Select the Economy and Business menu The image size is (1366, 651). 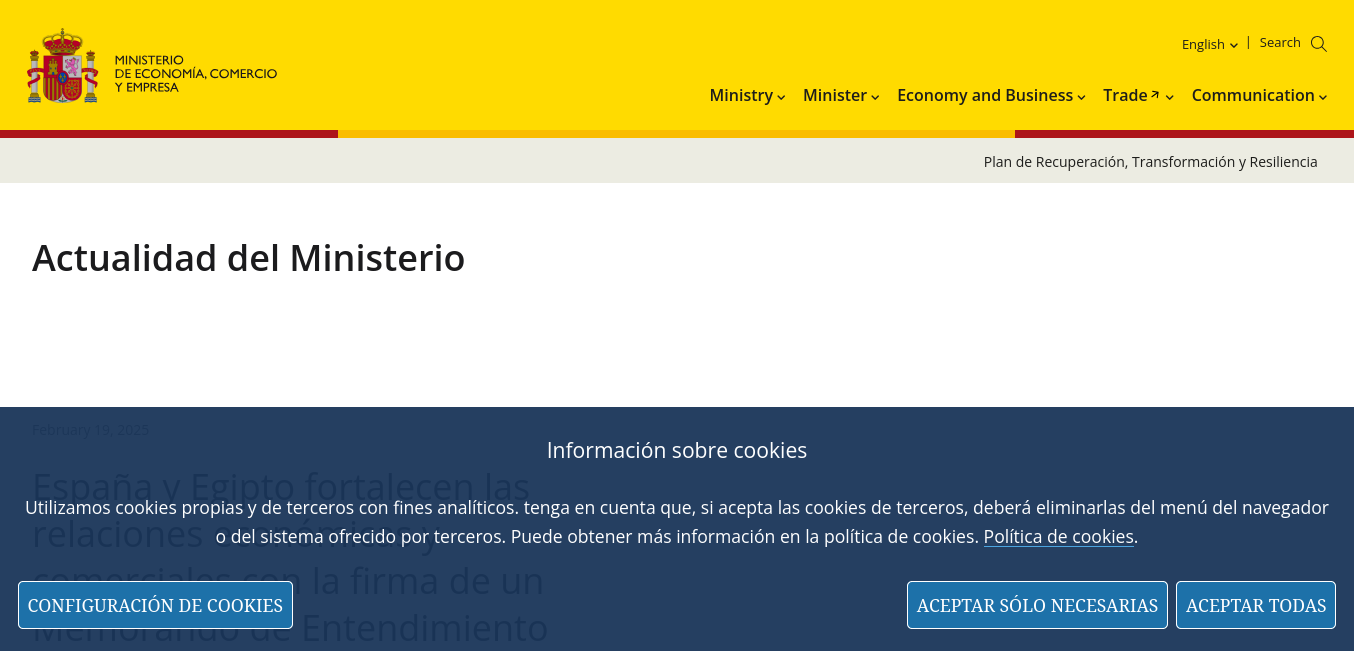984,95
